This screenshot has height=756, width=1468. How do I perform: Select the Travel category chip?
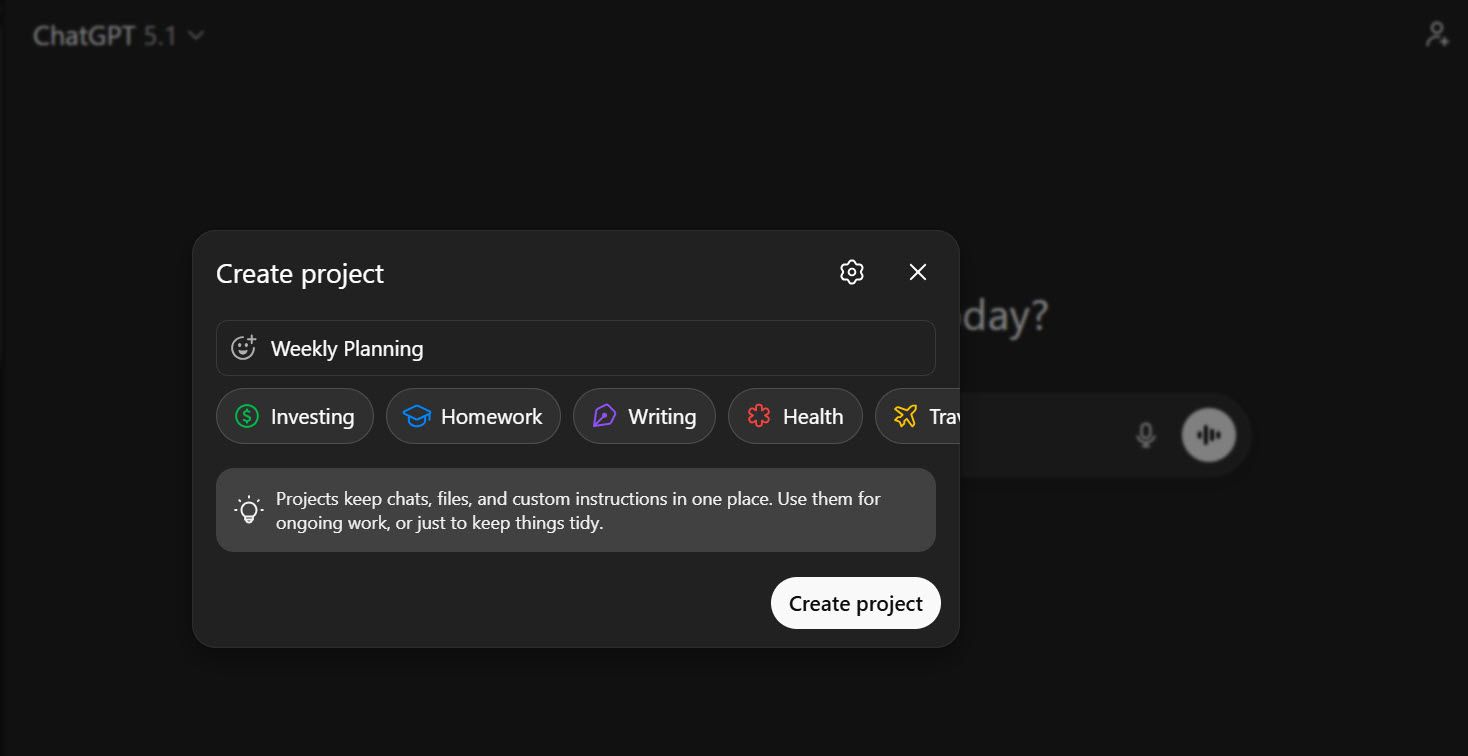pyautogui.click(x=918, y=416)
